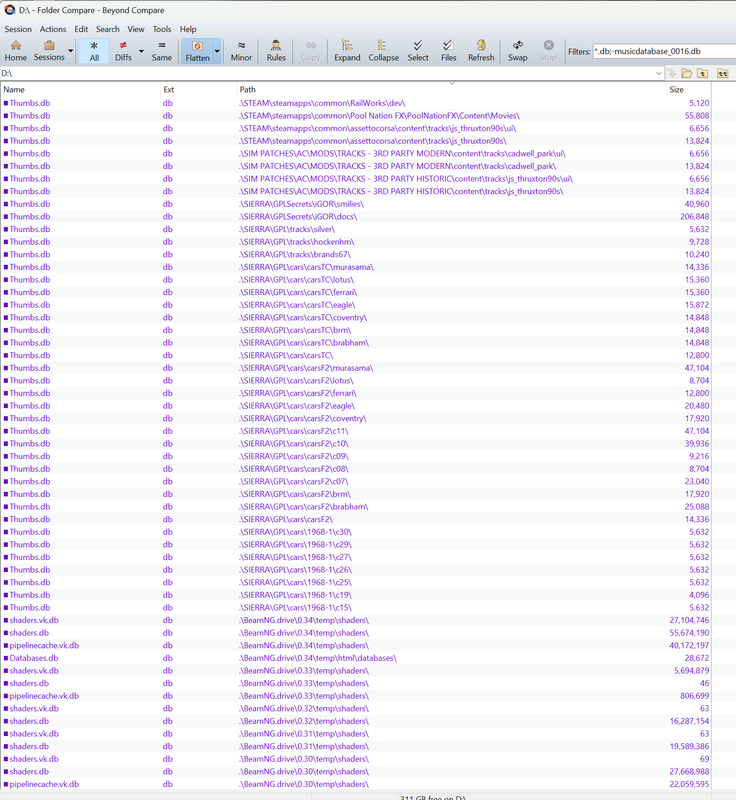736x800 pixels.
Task: Select Thumbs.db in RailWorks\dev path
Action: tap(30, 103)
